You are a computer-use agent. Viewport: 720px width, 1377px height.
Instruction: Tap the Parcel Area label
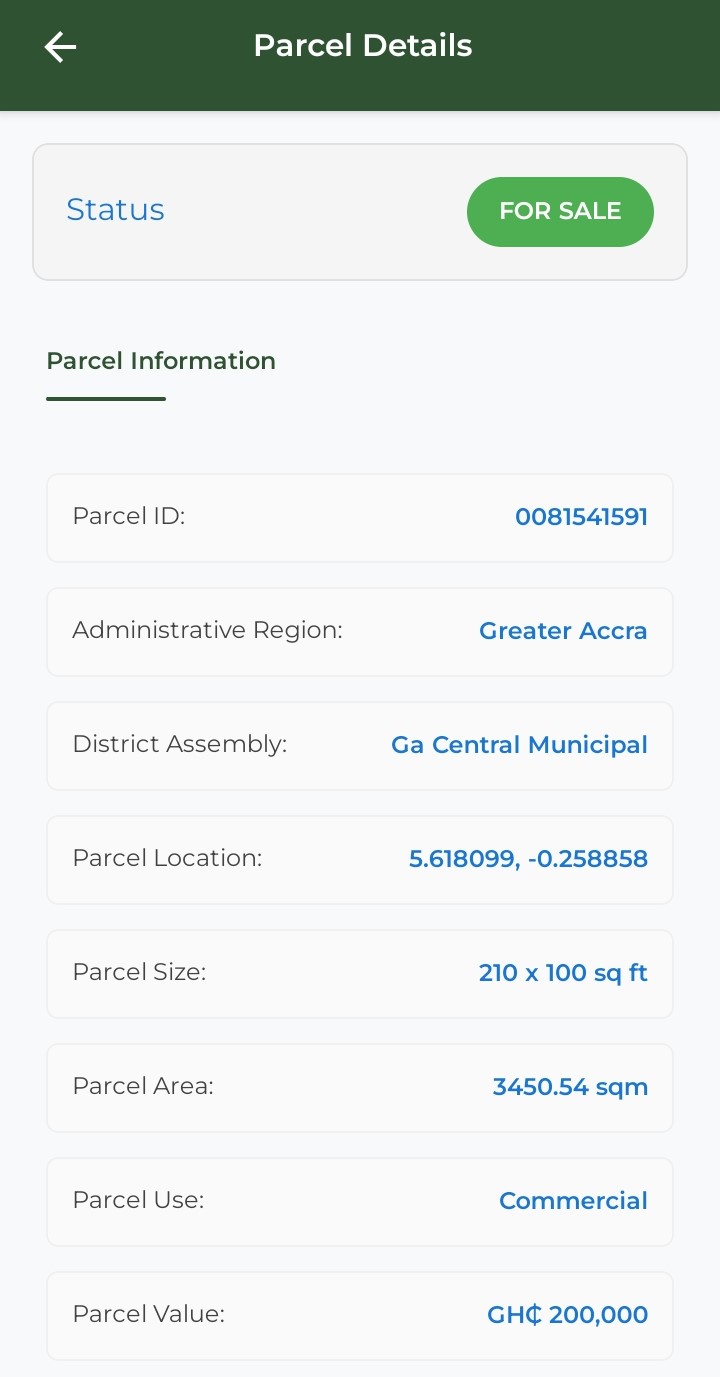pos(143,1086)
